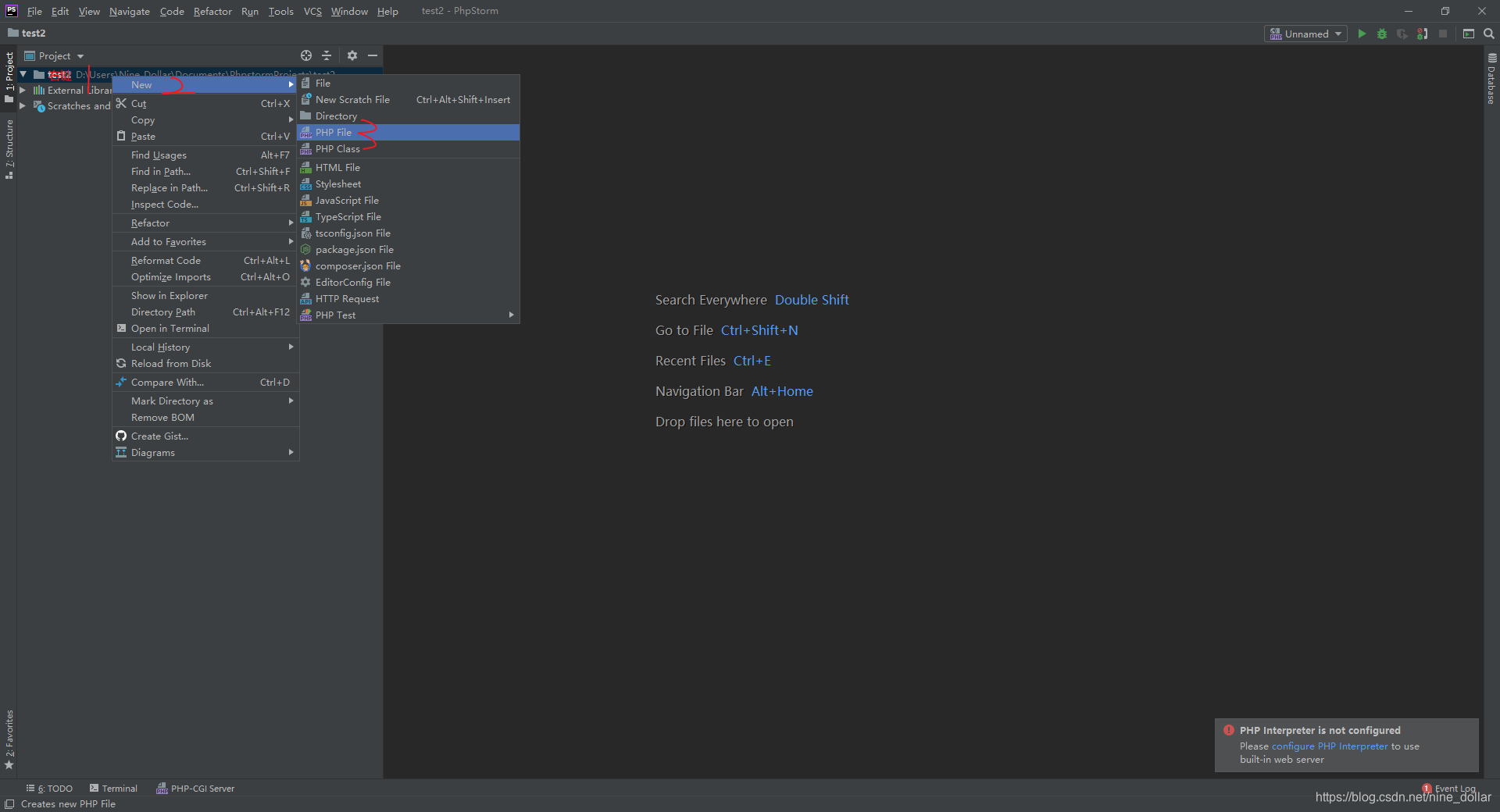Open the Terminal tool window tab
Image resolution: width=1500 pixels, height=812 pixels.
point(113,789)
